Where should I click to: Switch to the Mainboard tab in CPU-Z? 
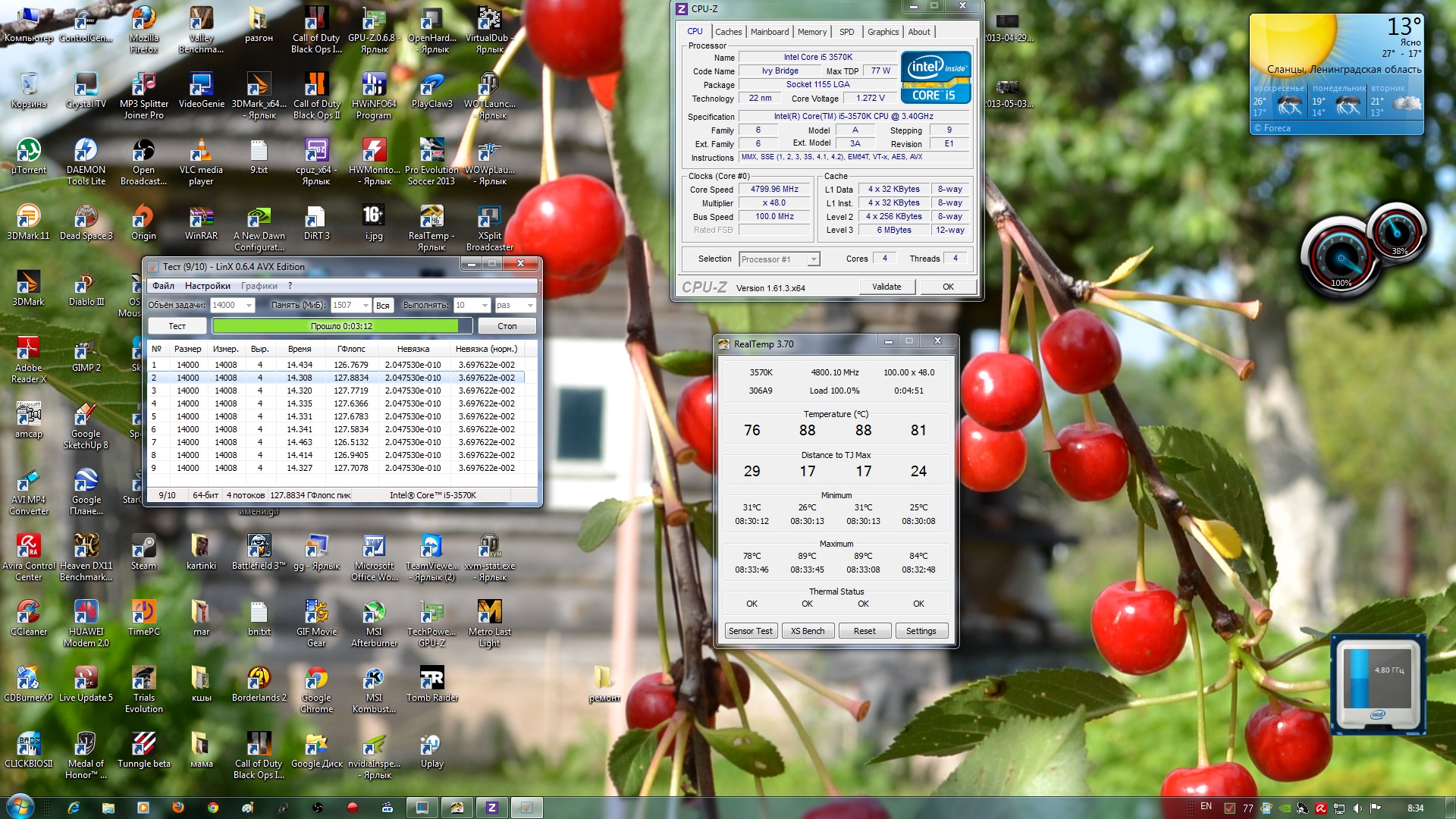[x=770, y=32]
